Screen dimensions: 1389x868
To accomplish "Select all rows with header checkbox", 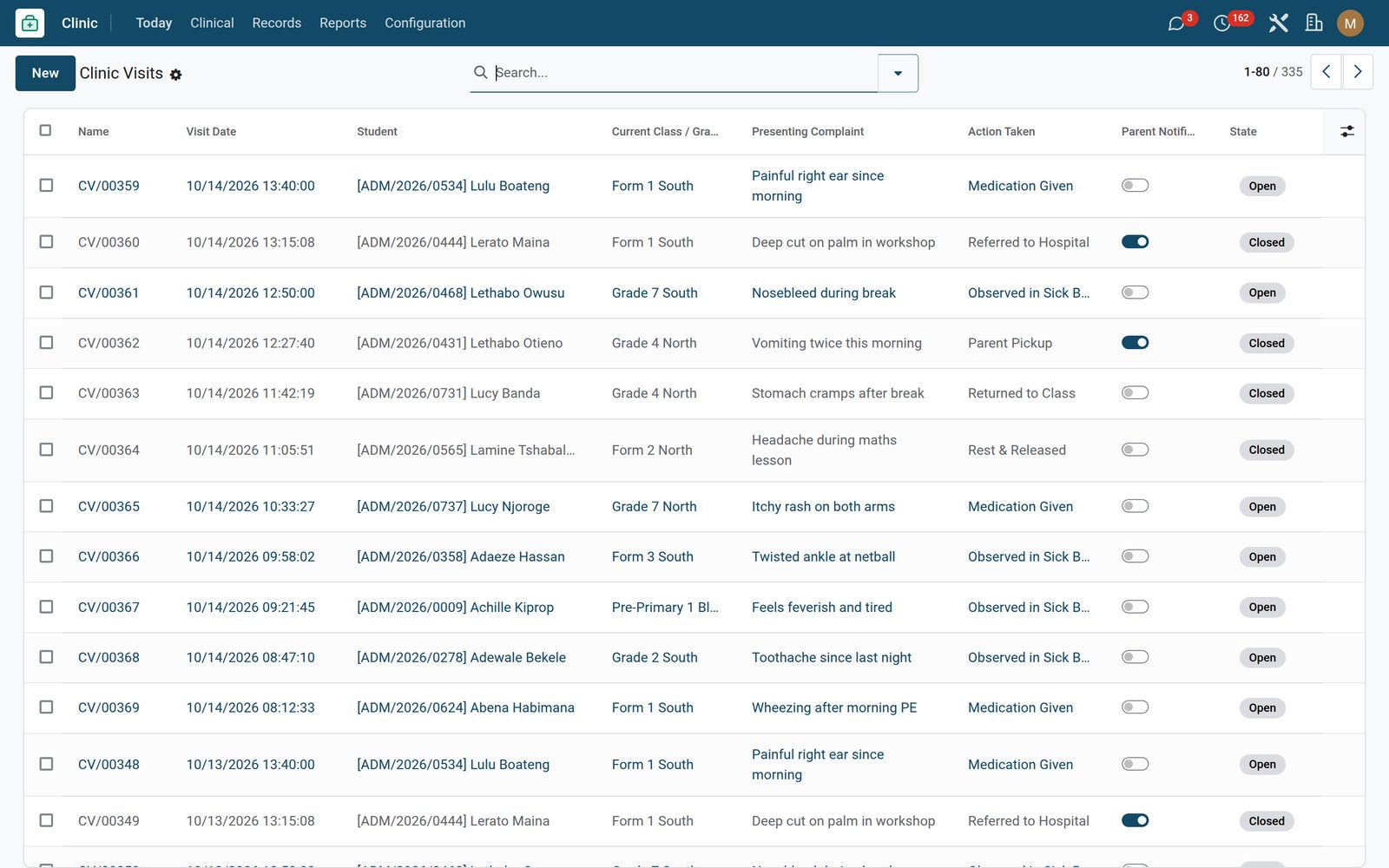I will click(x=45, y=130).
